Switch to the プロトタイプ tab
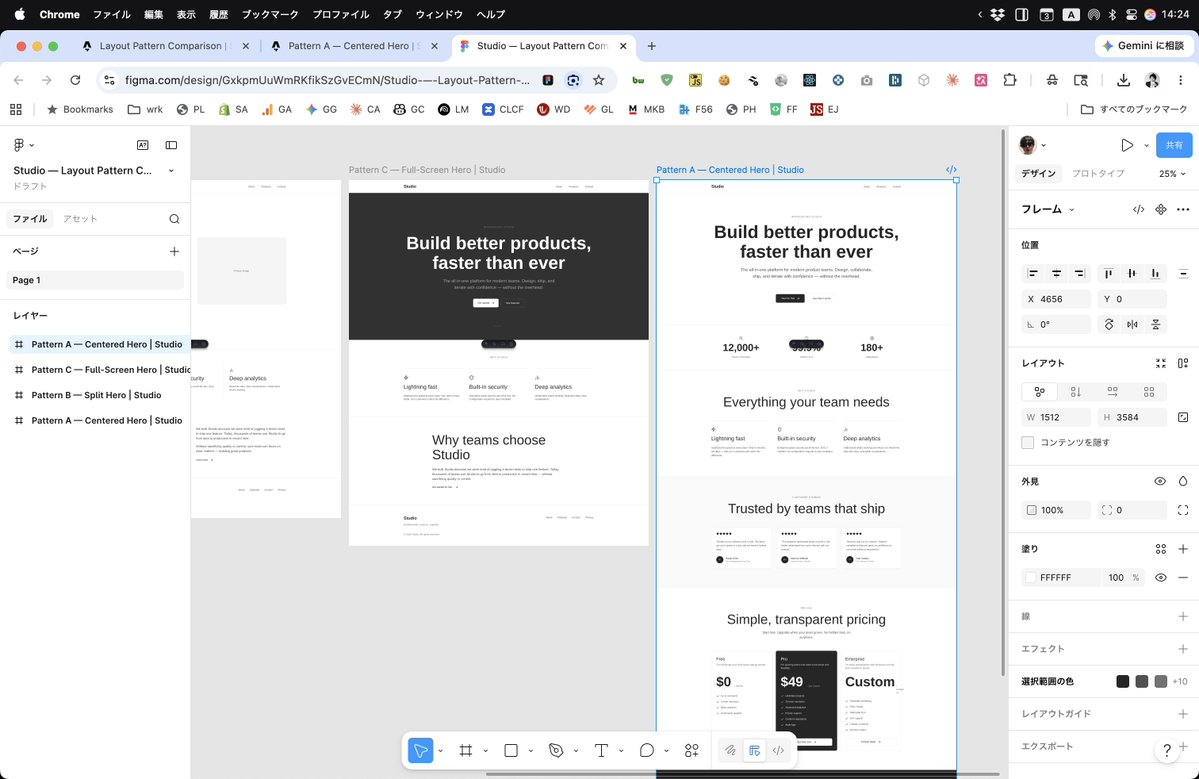This screenshot has width=1199, height=779. tap(1098, 174)
